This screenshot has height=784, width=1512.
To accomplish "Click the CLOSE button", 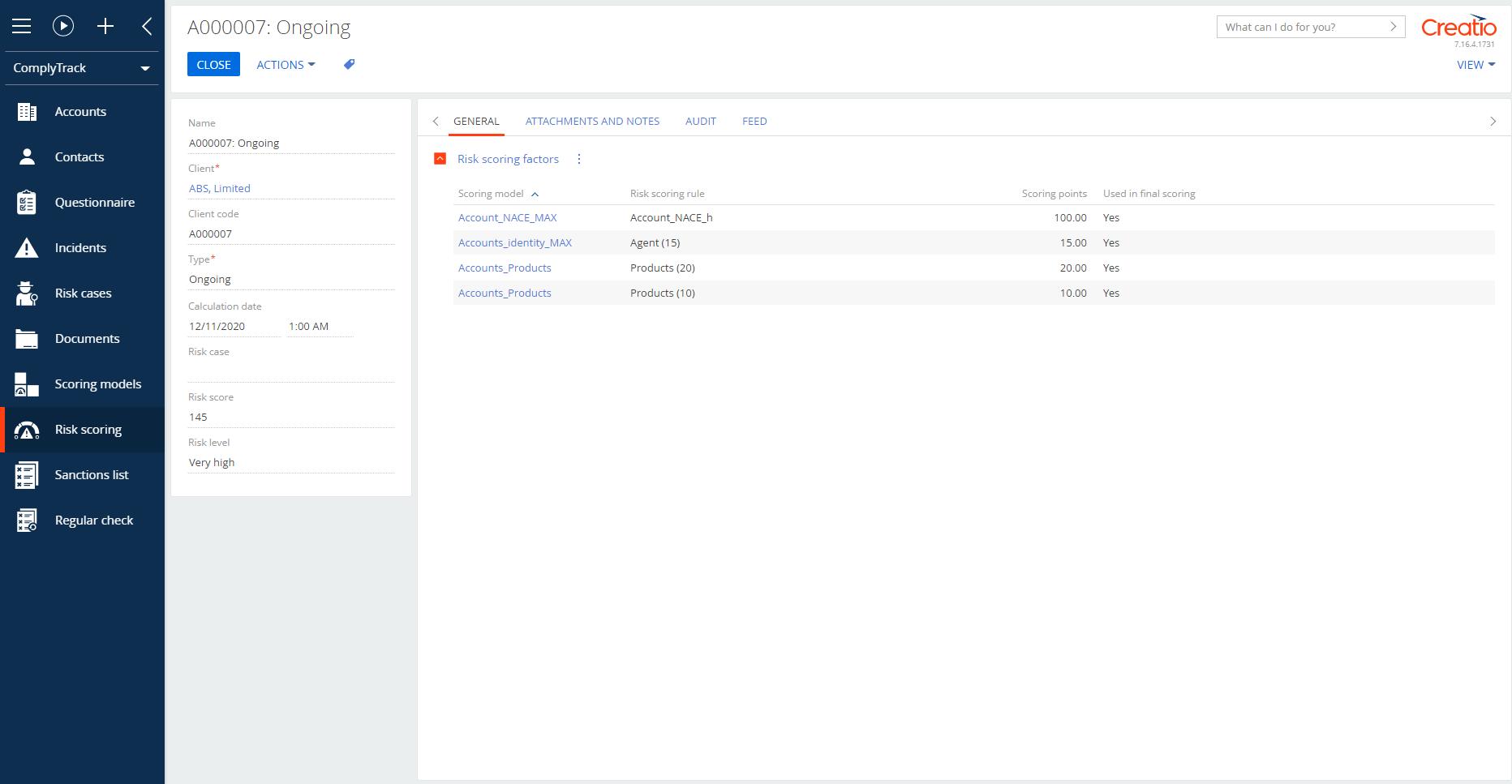I will (213, 64).
